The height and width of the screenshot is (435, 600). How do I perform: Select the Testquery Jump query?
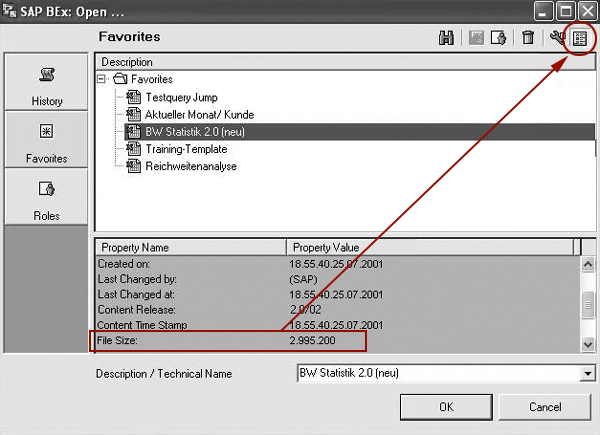click(x=181, y=97)
